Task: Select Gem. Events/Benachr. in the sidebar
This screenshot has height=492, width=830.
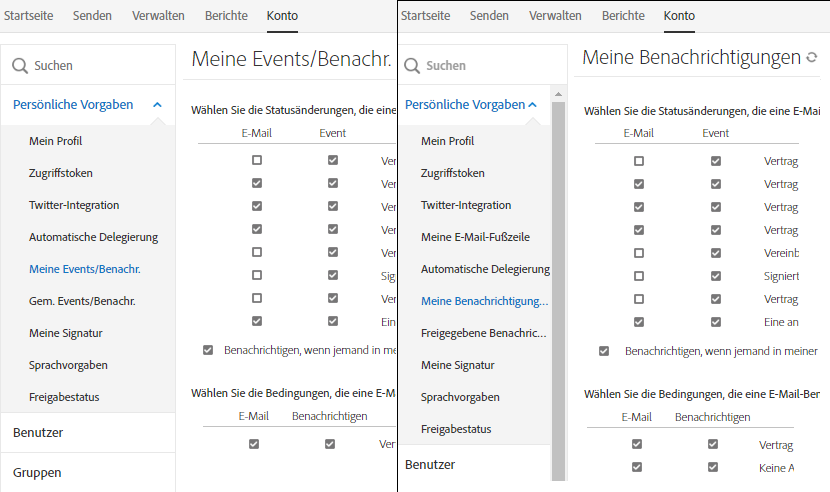Action: (x=82, y=301)
